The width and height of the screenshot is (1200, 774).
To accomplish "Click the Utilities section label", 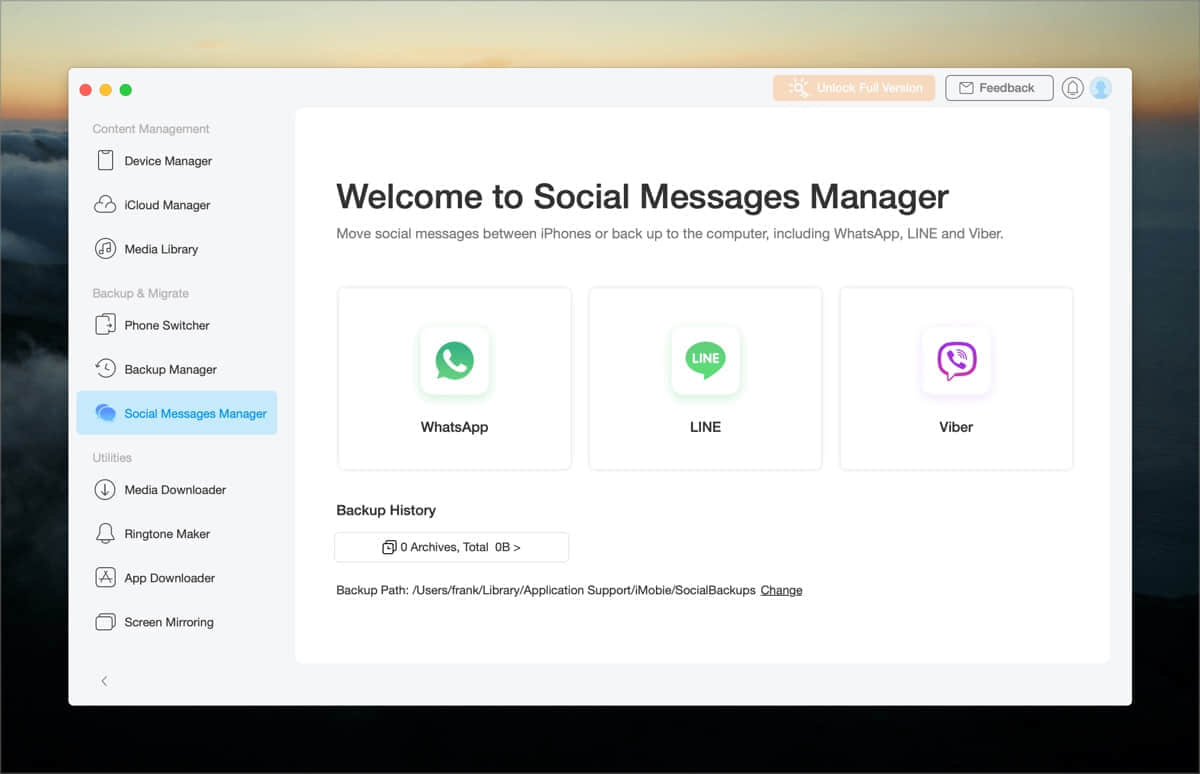I will [112, 457].
